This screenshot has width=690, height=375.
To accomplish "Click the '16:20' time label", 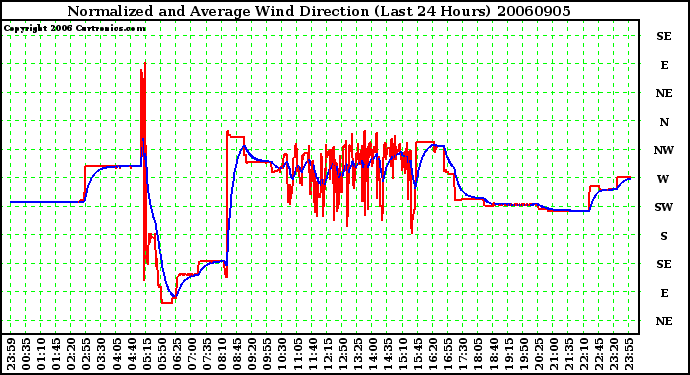I will click(433, 354).
